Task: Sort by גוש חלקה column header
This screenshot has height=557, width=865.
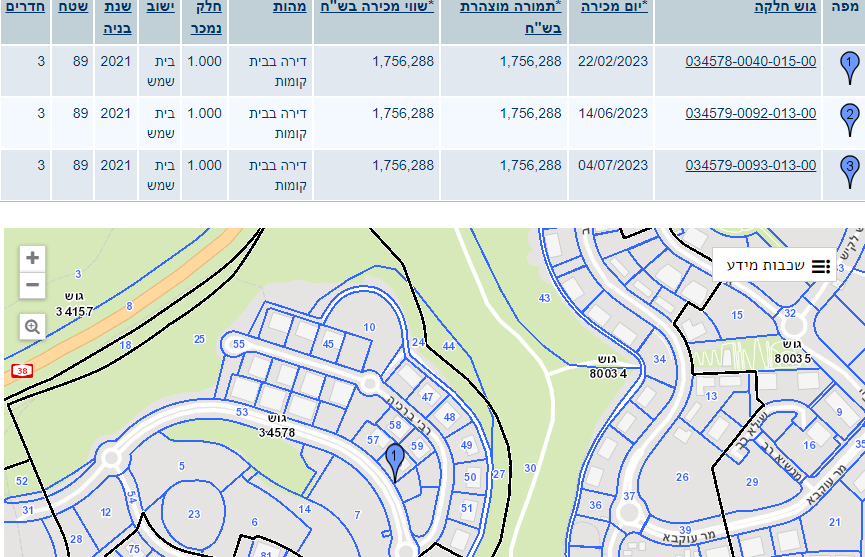Action: [785, 7]
